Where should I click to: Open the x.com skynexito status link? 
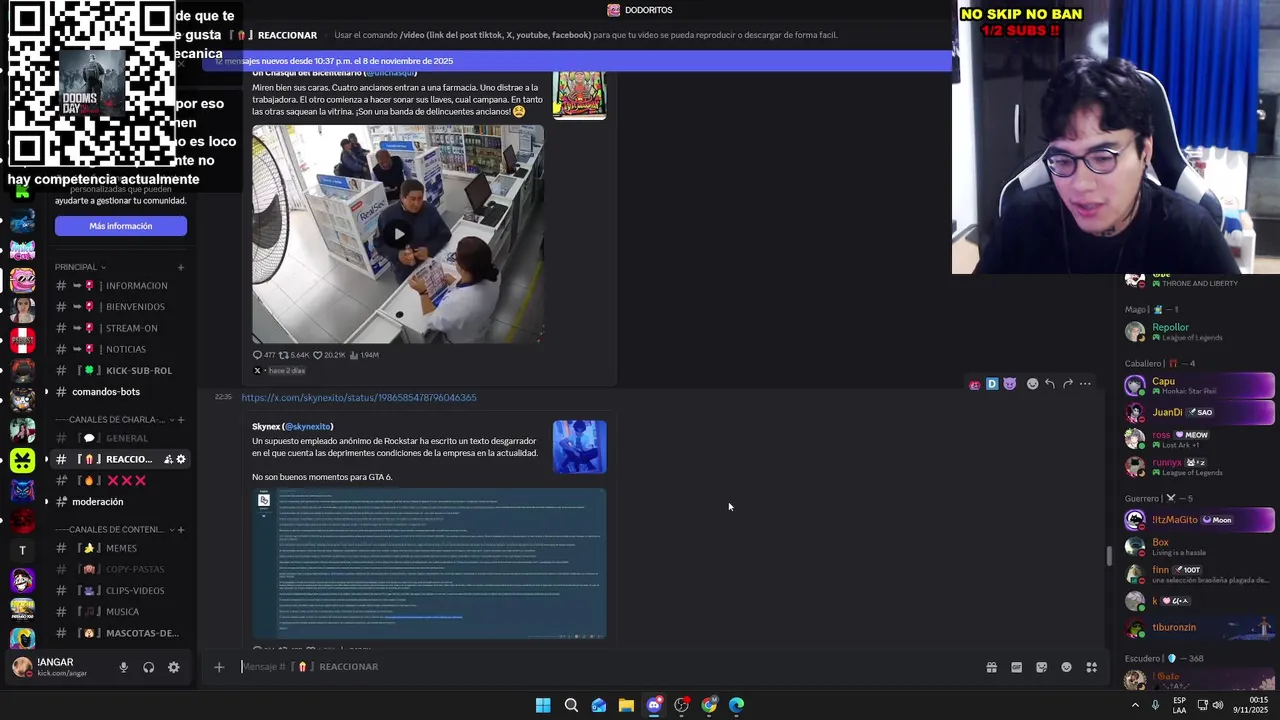tap(359, 398)
